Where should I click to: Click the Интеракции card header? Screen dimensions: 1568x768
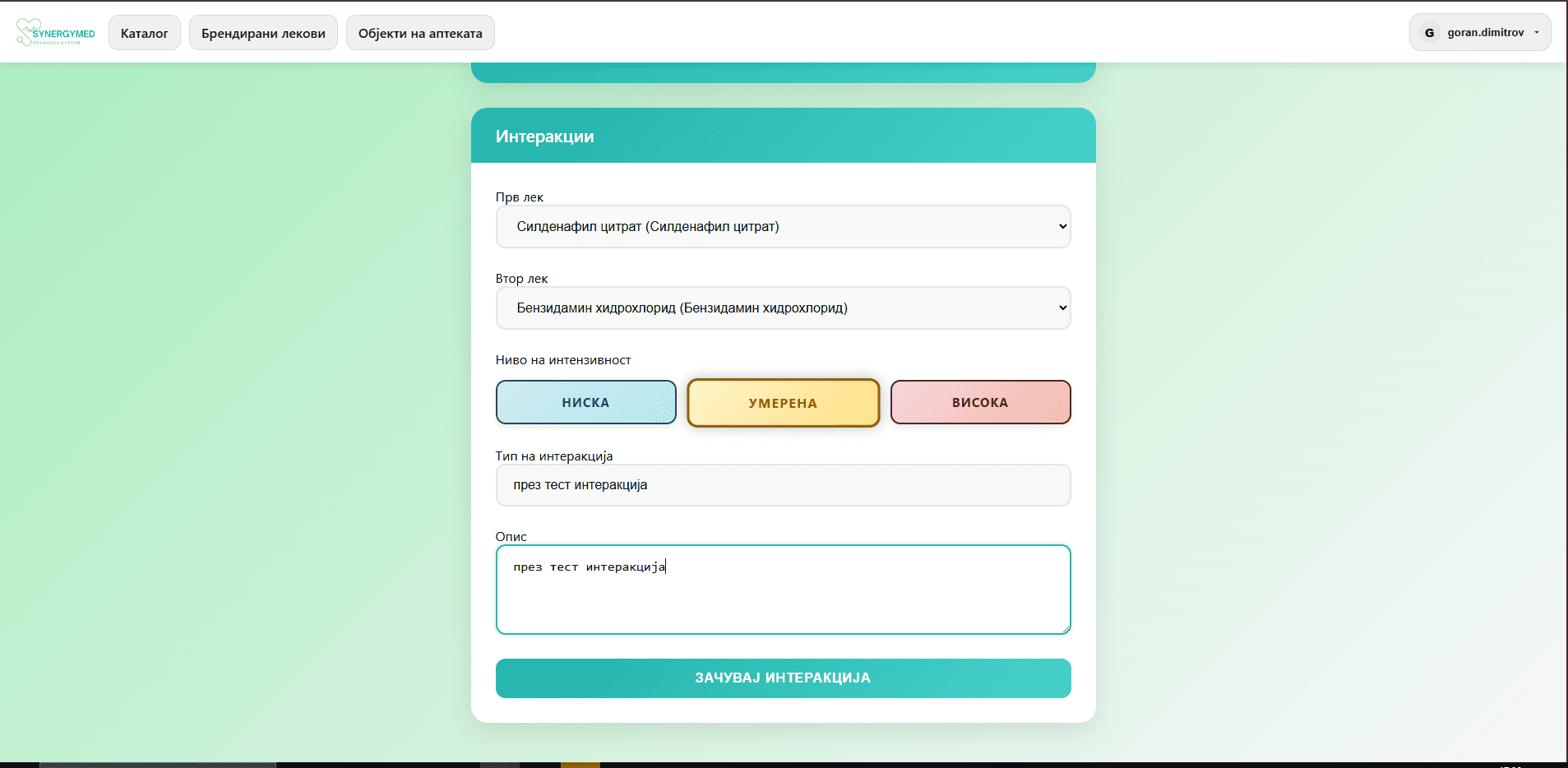pos(783,136)
